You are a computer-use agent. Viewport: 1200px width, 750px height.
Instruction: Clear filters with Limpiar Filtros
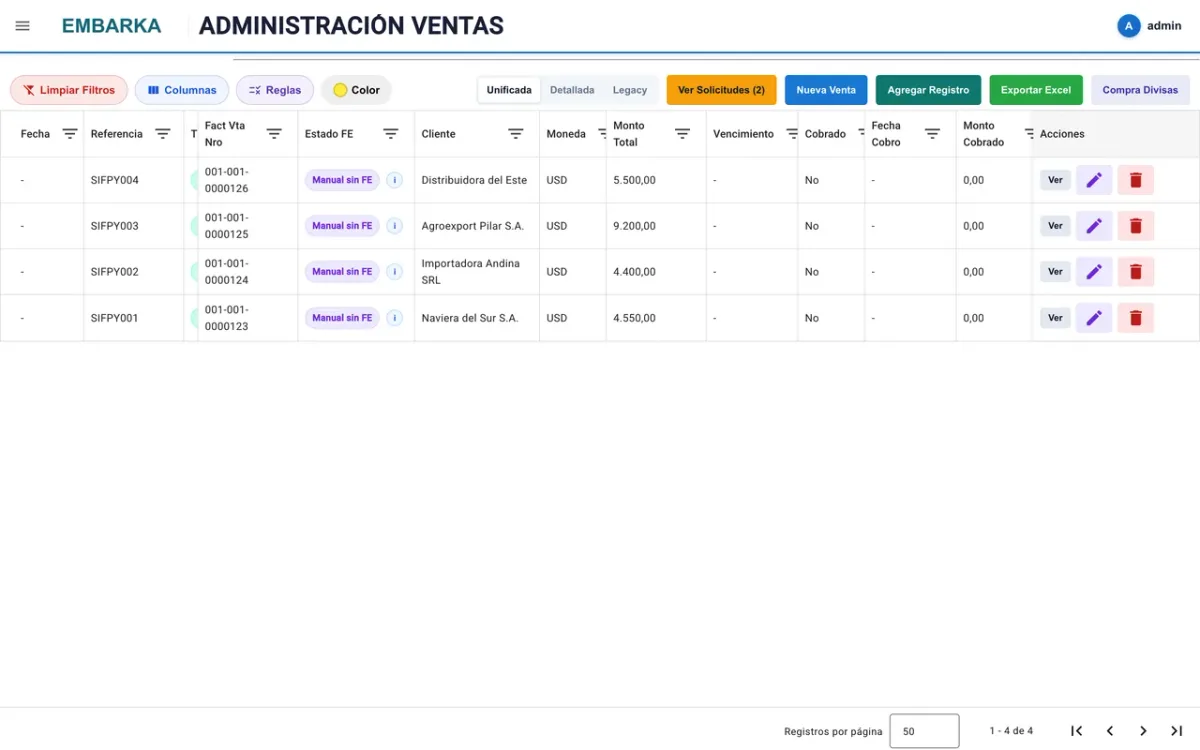[69, 90]
